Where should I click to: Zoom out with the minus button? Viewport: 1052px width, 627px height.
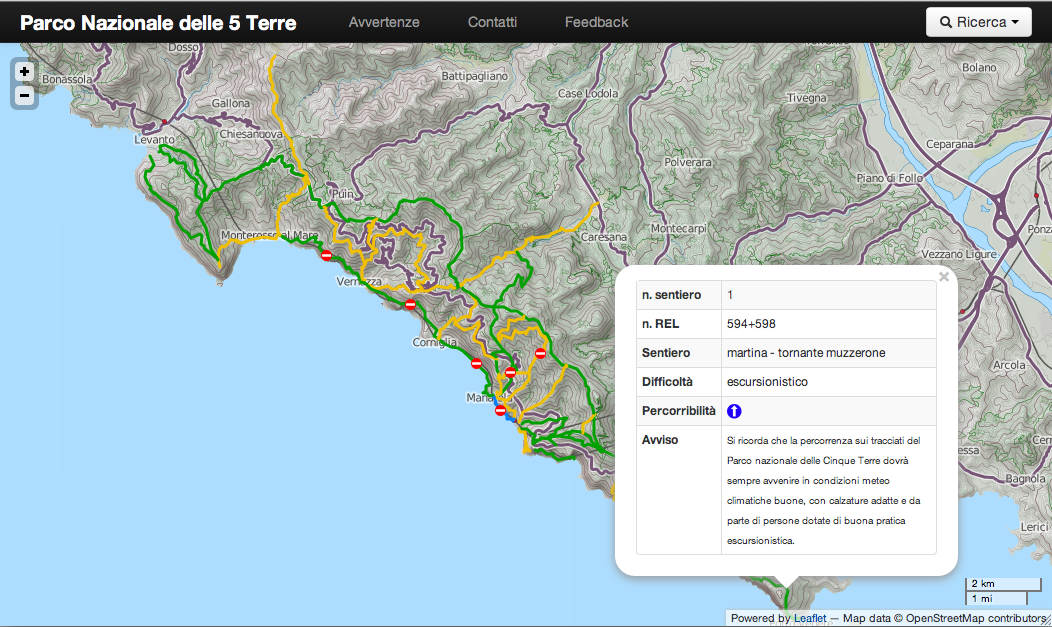pyautogui.click(x=24, y=96)
